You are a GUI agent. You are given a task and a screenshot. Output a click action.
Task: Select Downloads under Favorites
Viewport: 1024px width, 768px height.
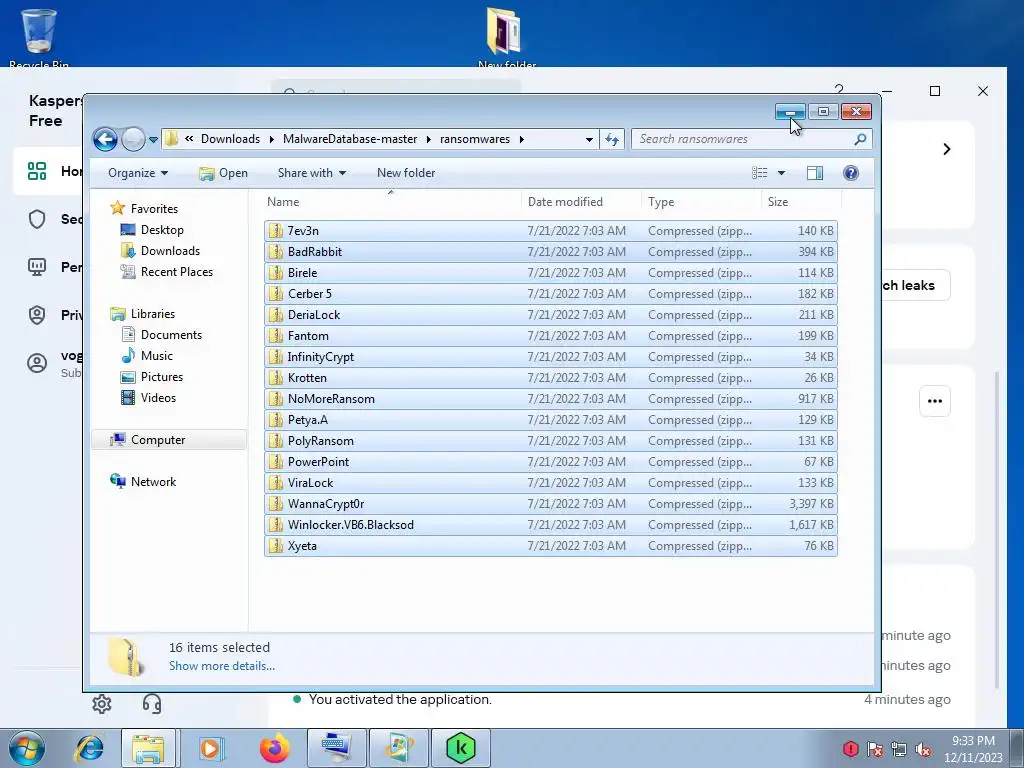[x=170, y=251]
